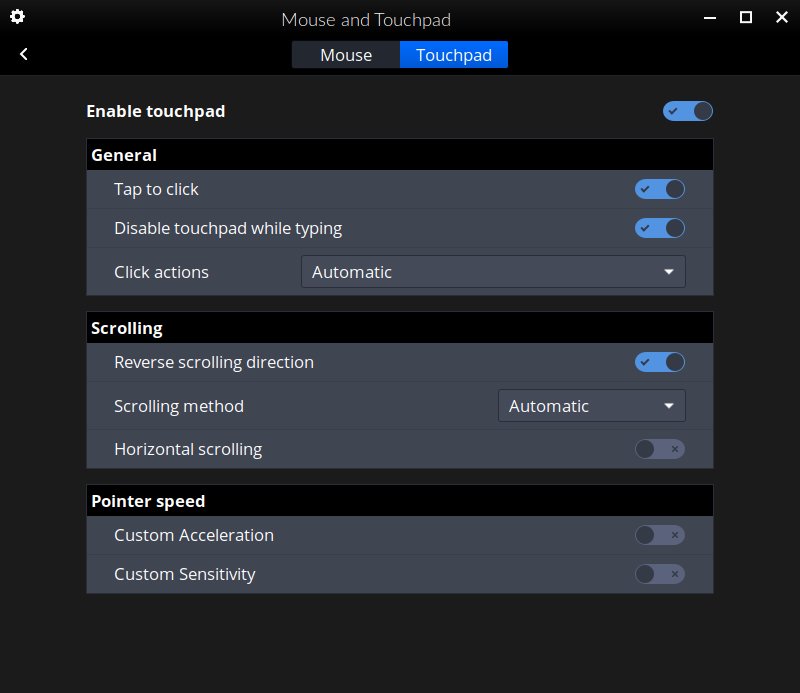The image size is (800, 693).
Task: Click the settings gear icon
Action: 17,17
